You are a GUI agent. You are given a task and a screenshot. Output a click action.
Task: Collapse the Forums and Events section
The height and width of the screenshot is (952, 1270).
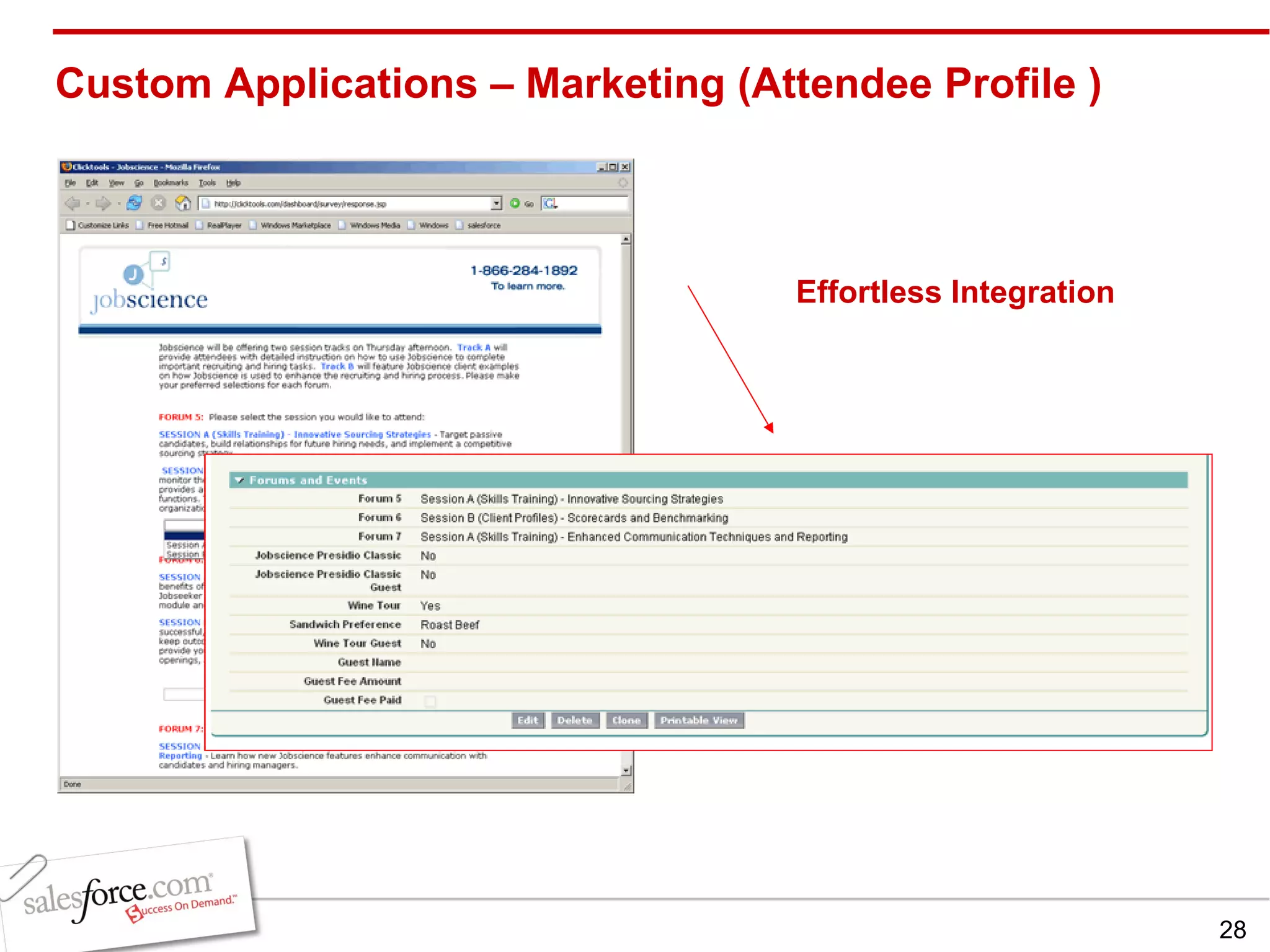point(239,480)
